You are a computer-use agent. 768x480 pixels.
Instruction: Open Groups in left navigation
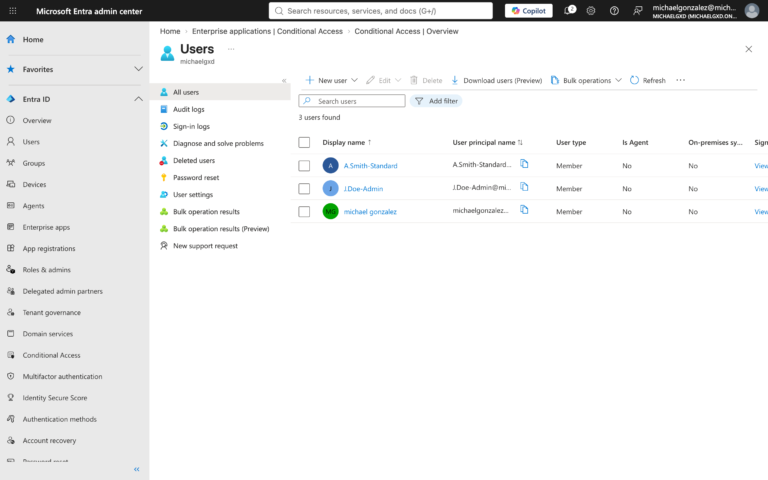tap(33, 163)
